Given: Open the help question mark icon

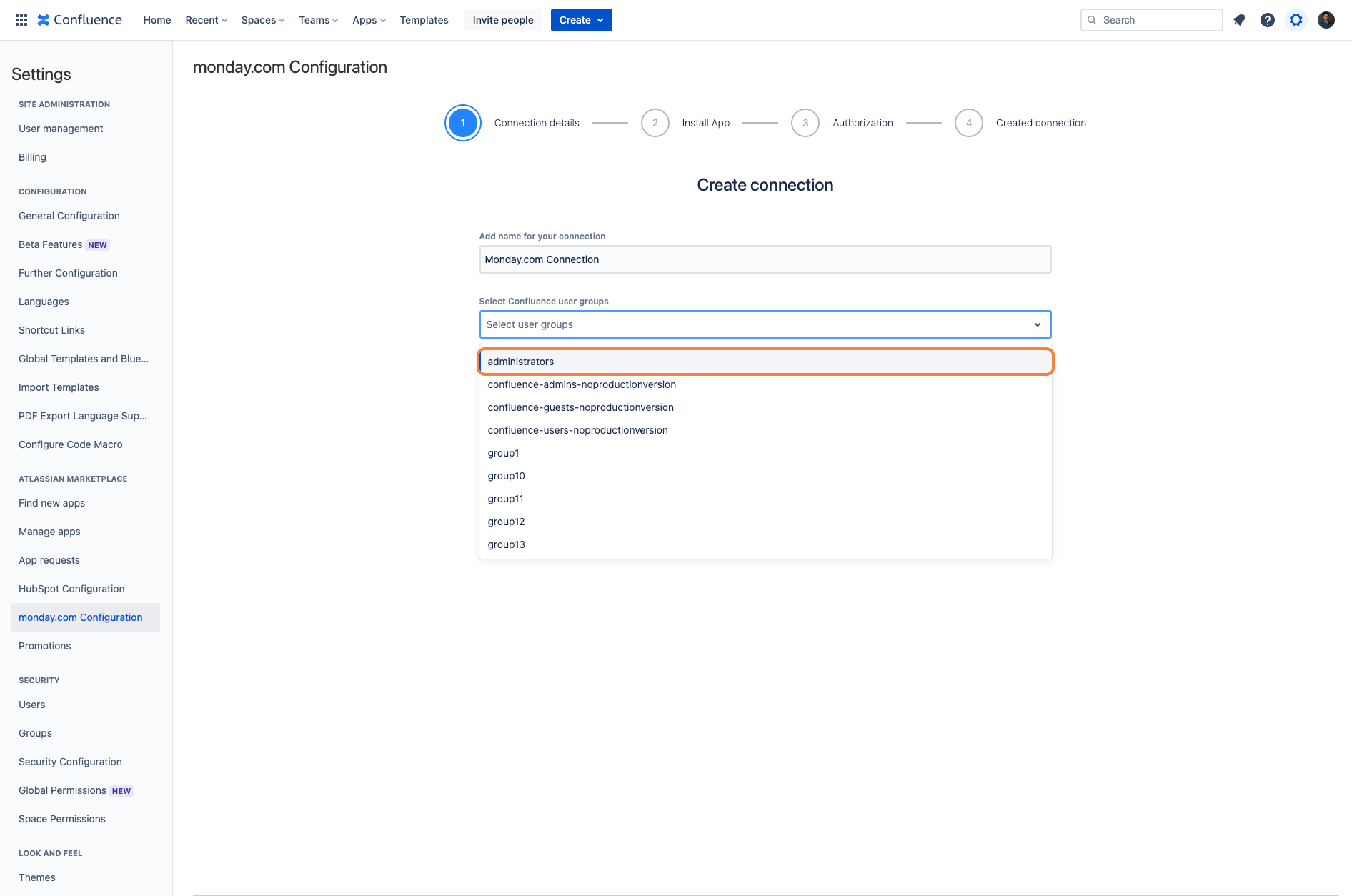Looking at the screenshot, I should pyautogui.click(x=1268, y=20).
